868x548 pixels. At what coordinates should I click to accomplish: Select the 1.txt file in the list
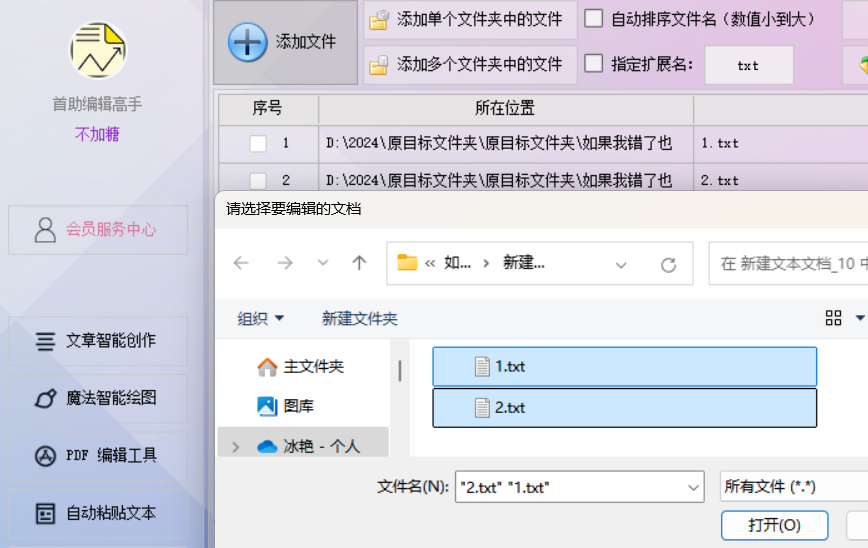624,366
